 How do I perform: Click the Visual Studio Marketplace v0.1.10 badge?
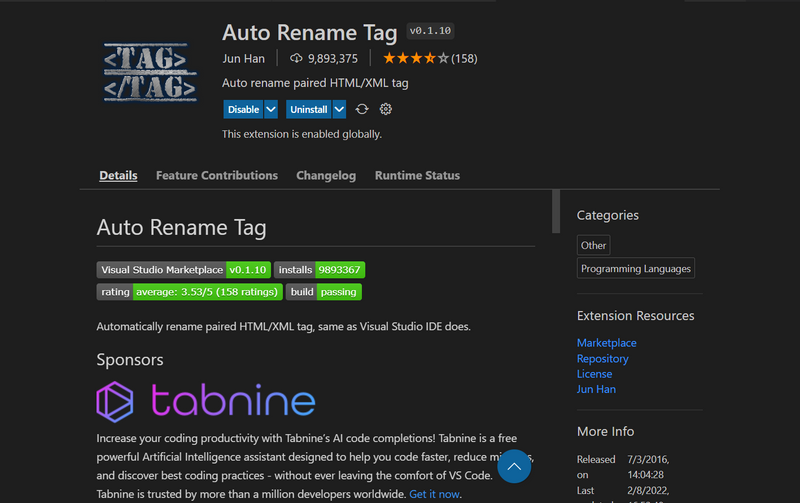[x=184, y=270]
